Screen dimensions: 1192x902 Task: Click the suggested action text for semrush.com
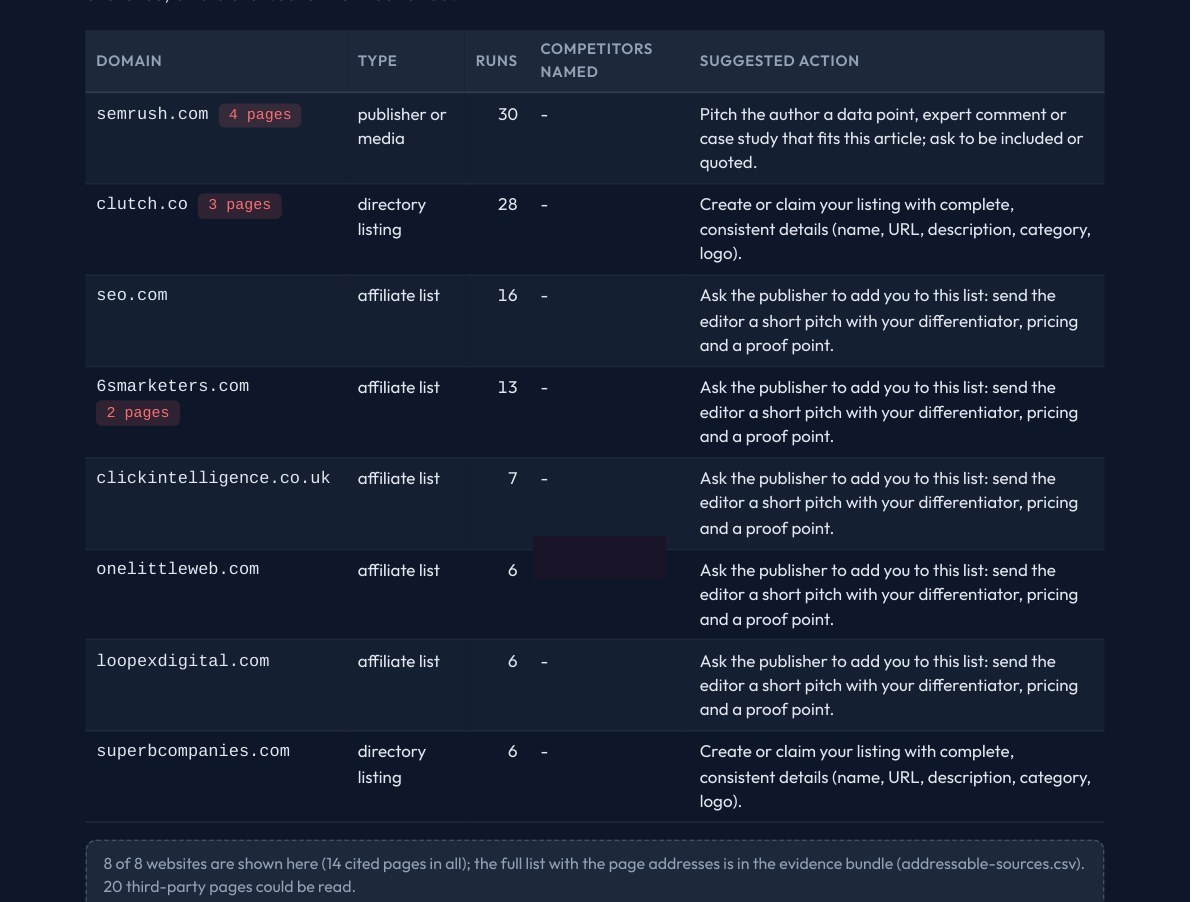pyautogui.click(x=891, y=138)
